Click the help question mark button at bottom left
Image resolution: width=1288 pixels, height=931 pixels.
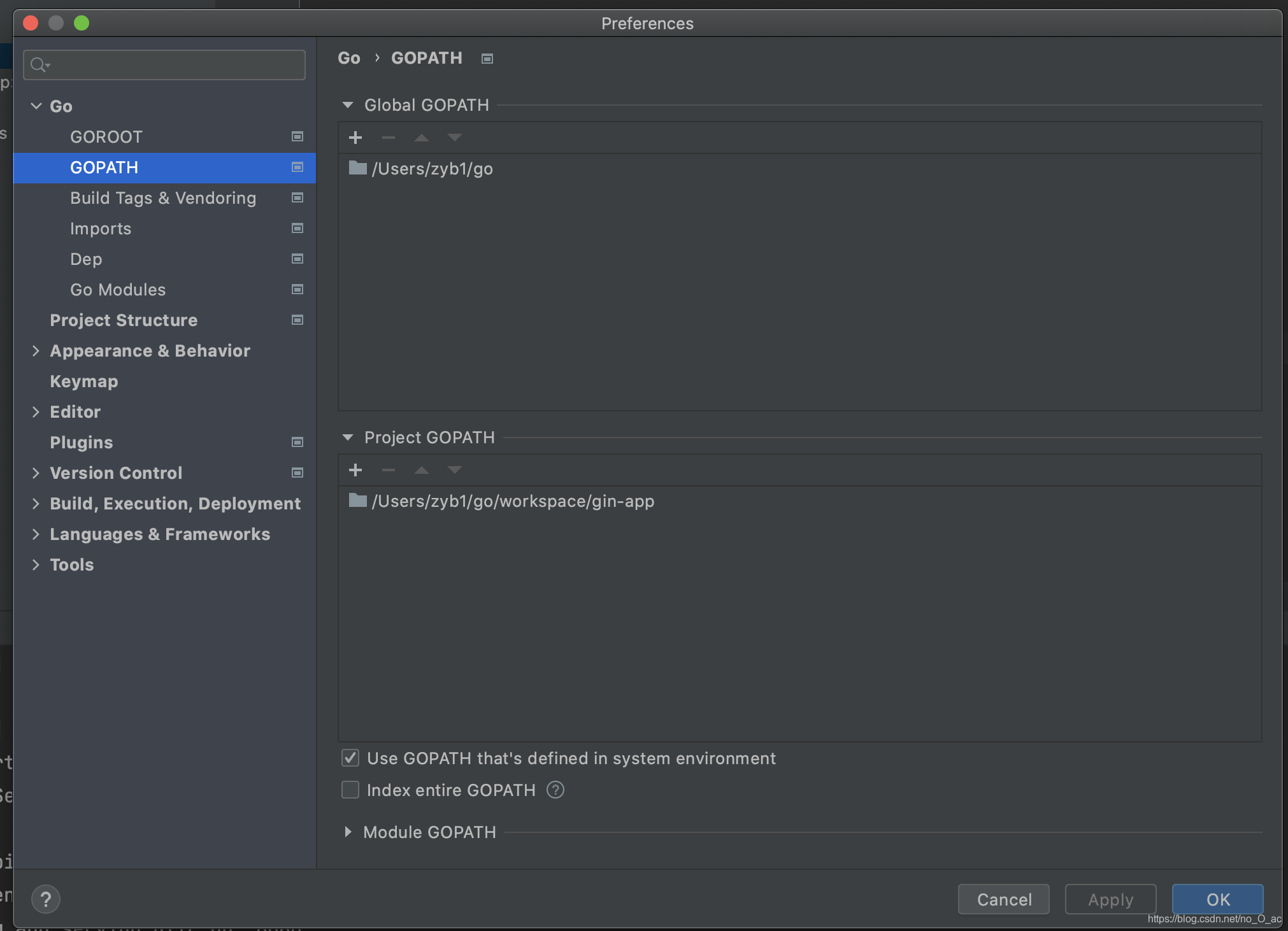tap(46, 899)
